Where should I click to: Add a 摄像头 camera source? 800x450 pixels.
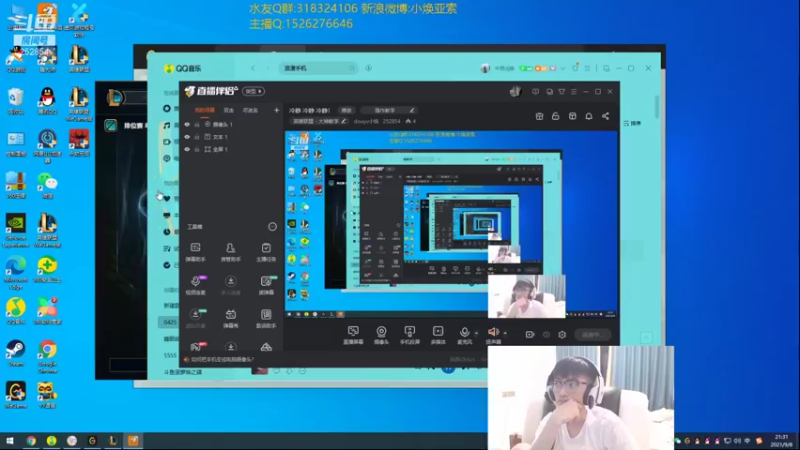tap(381, 335)
